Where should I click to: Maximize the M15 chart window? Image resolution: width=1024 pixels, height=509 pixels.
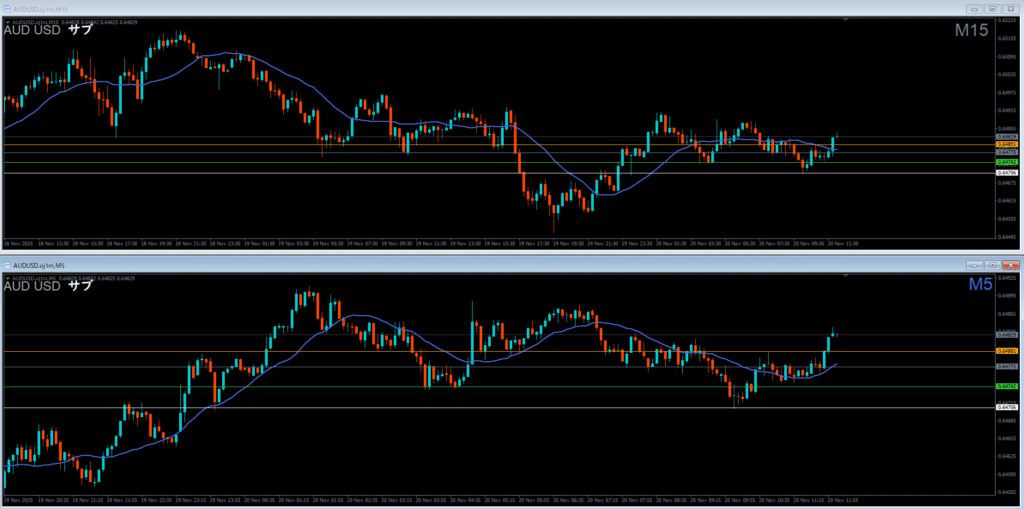993,9
